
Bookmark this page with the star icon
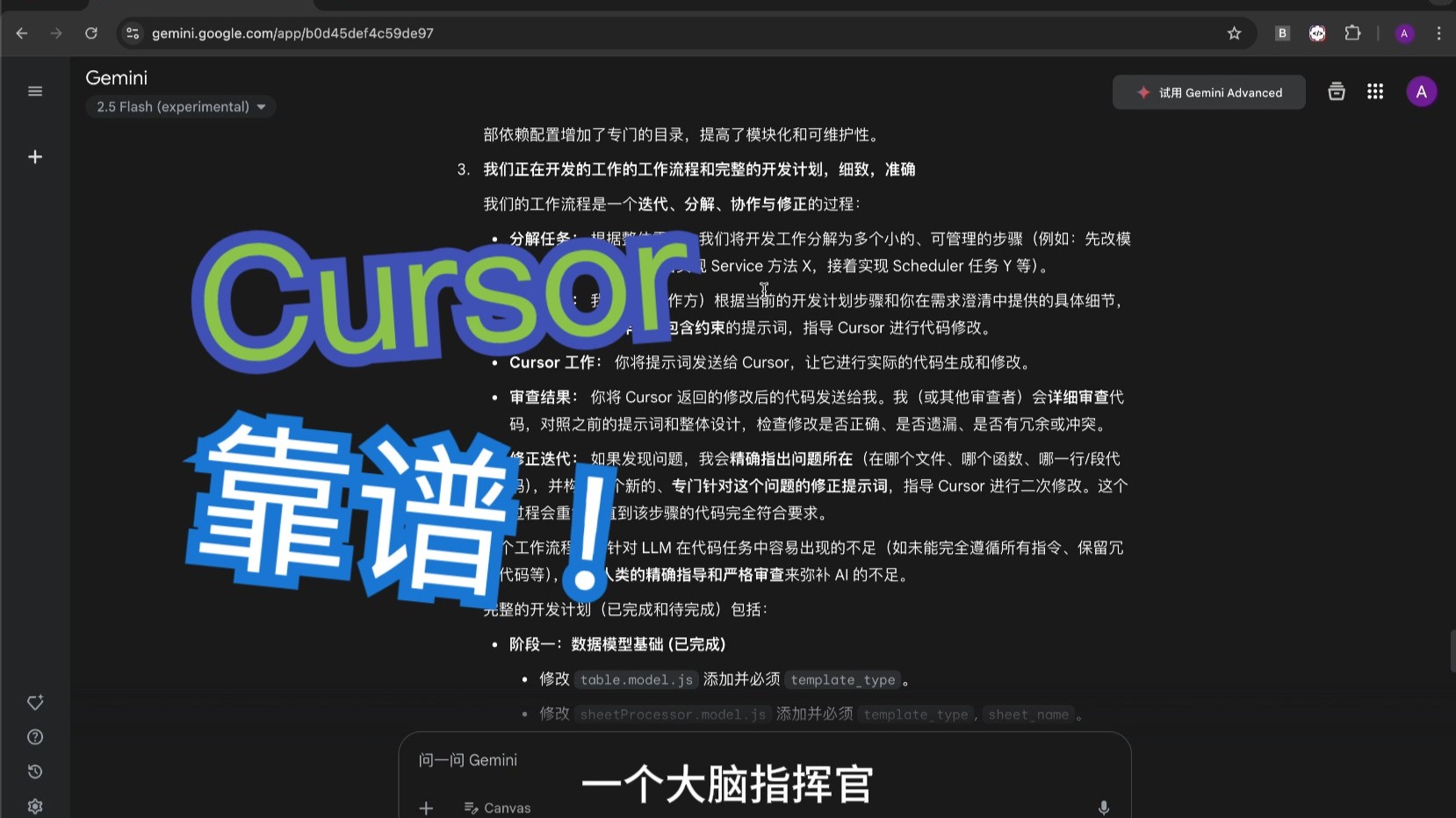click(x=1234, y=33)
